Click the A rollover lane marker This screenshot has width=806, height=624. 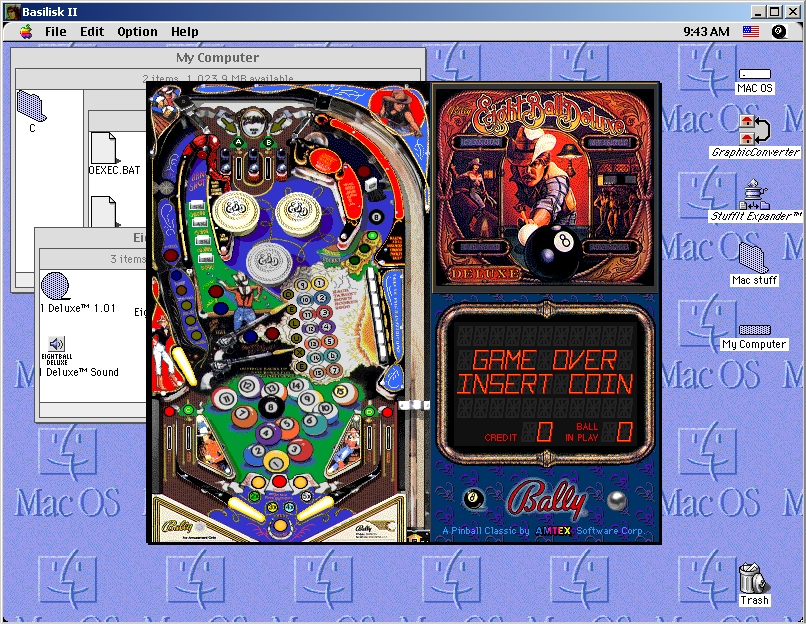pyautogui.click(x=238, y=142)
